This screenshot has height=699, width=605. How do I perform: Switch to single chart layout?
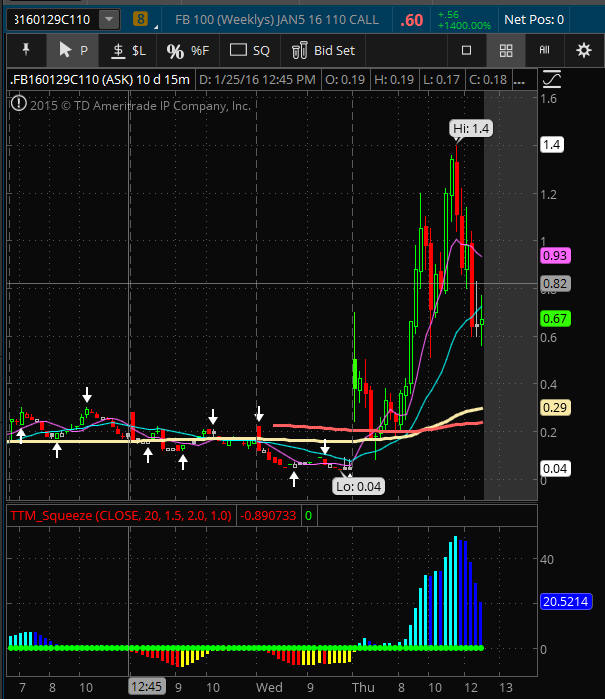(467, 50)
